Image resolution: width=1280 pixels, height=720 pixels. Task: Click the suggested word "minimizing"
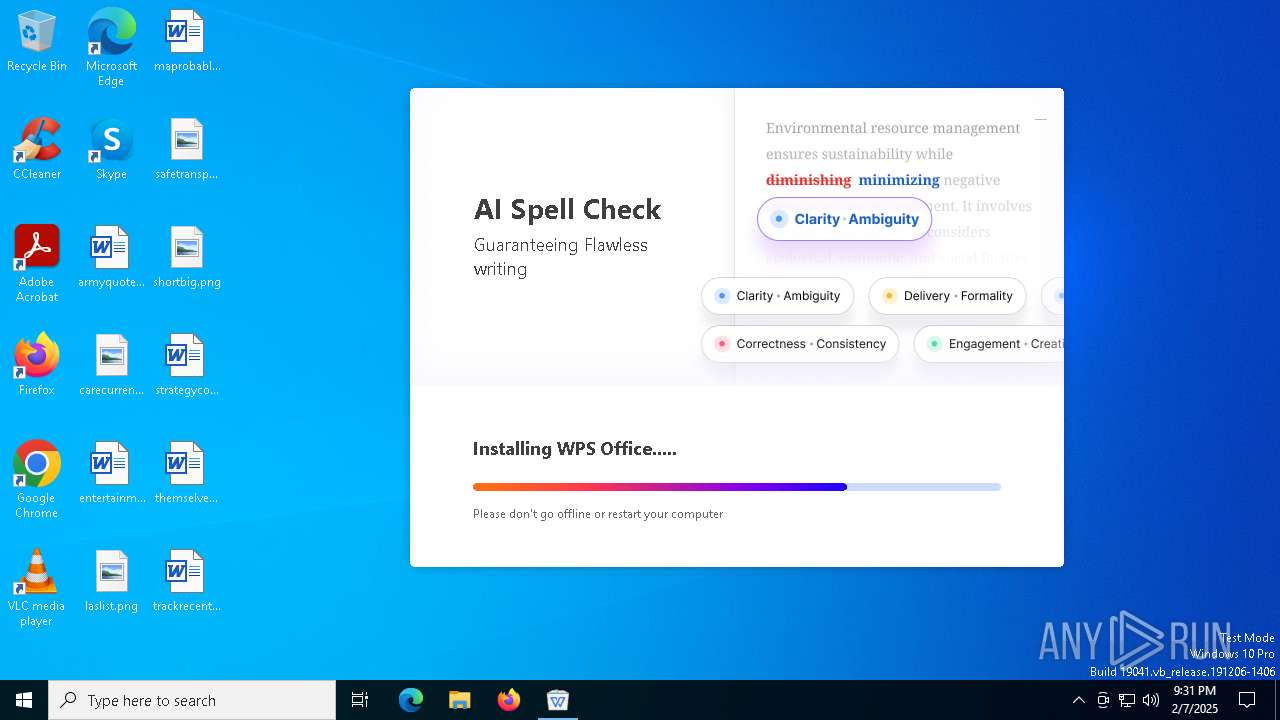(x=899, y=180)
